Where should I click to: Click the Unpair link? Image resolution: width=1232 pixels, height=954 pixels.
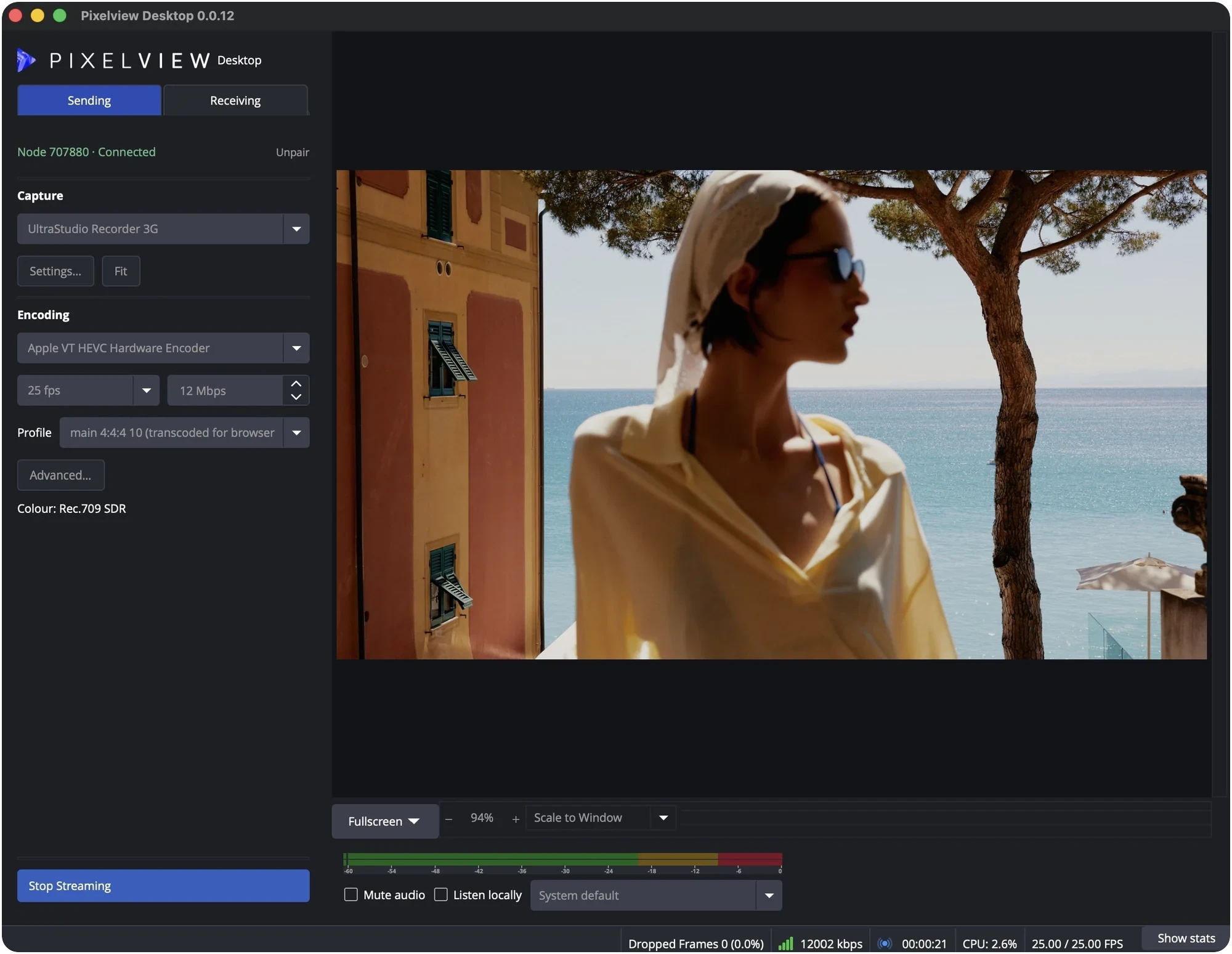click(x=292, y=152)
